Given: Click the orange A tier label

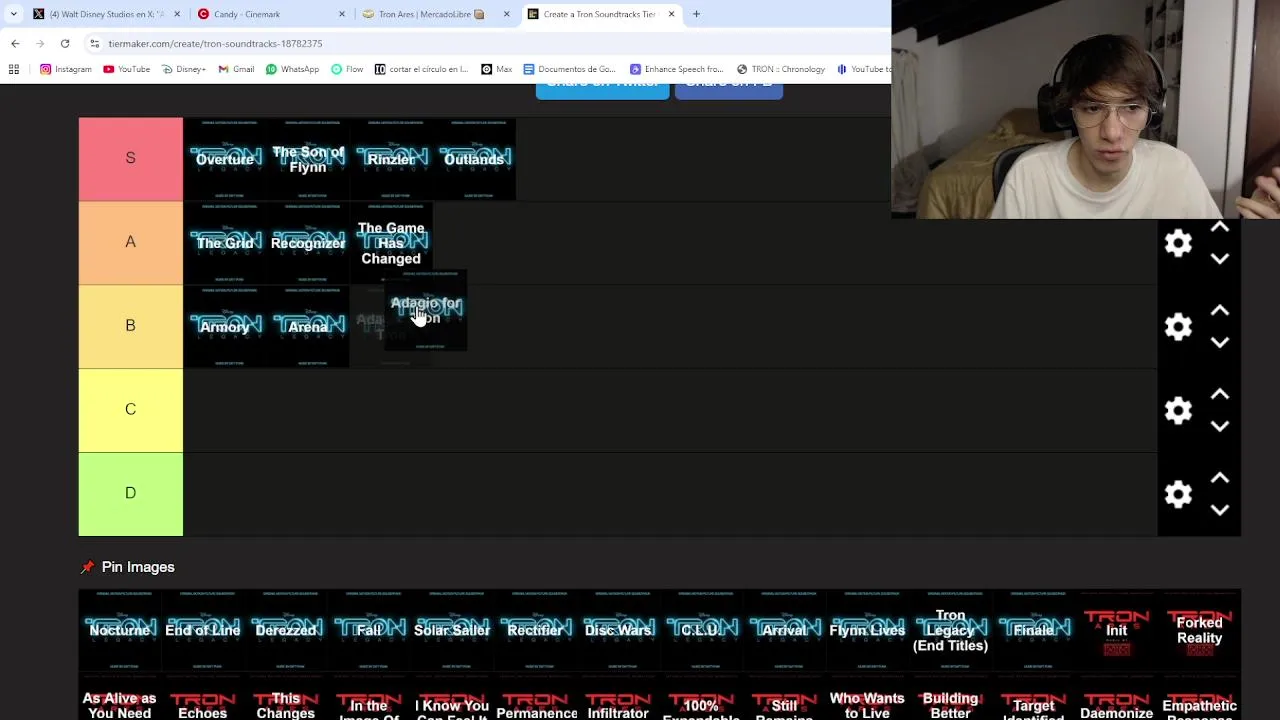Looking at the screenshot, I should (x=131, y=243).
